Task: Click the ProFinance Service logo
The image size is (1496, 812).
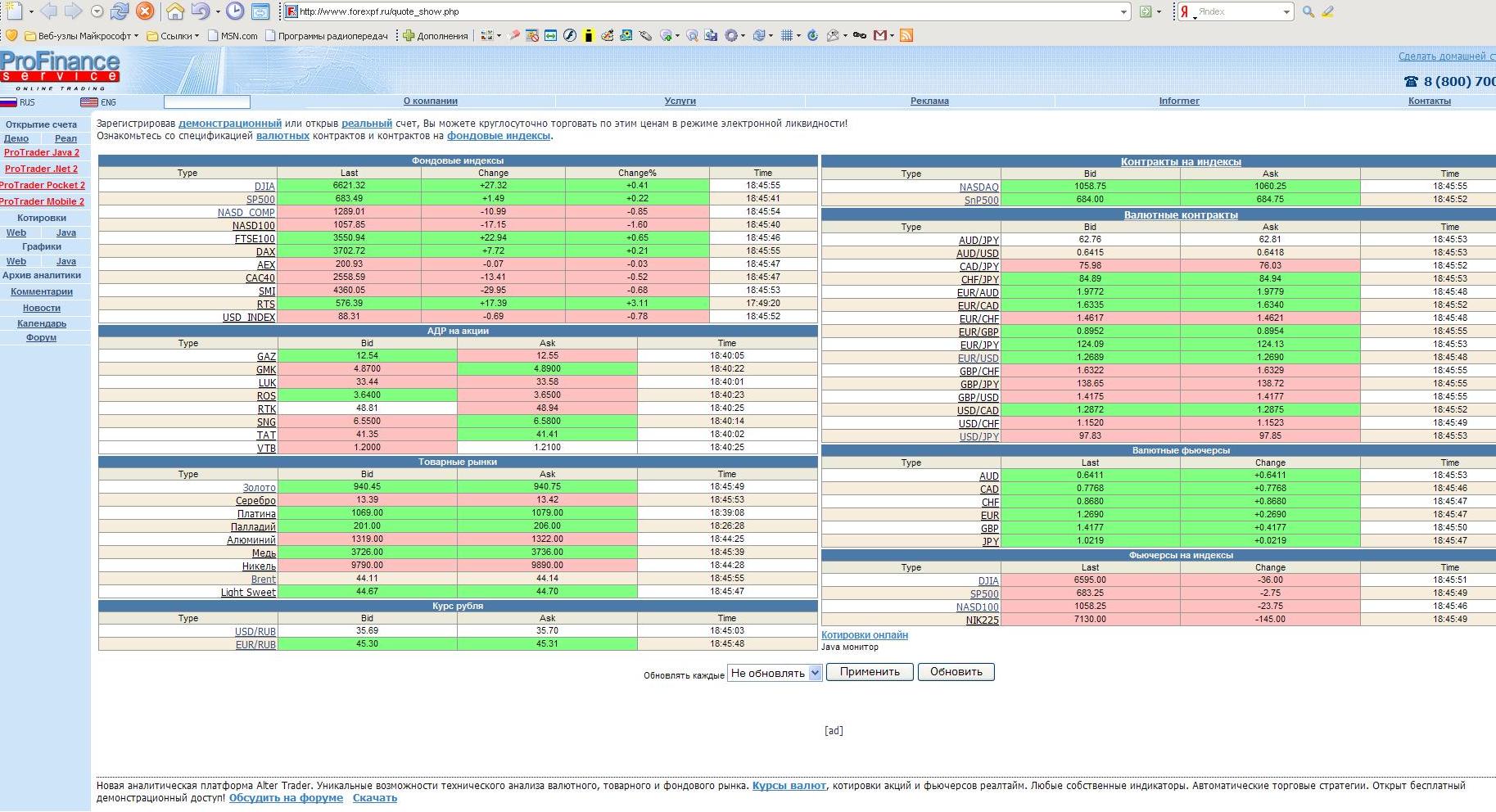Action: click(x=60, y=70)
